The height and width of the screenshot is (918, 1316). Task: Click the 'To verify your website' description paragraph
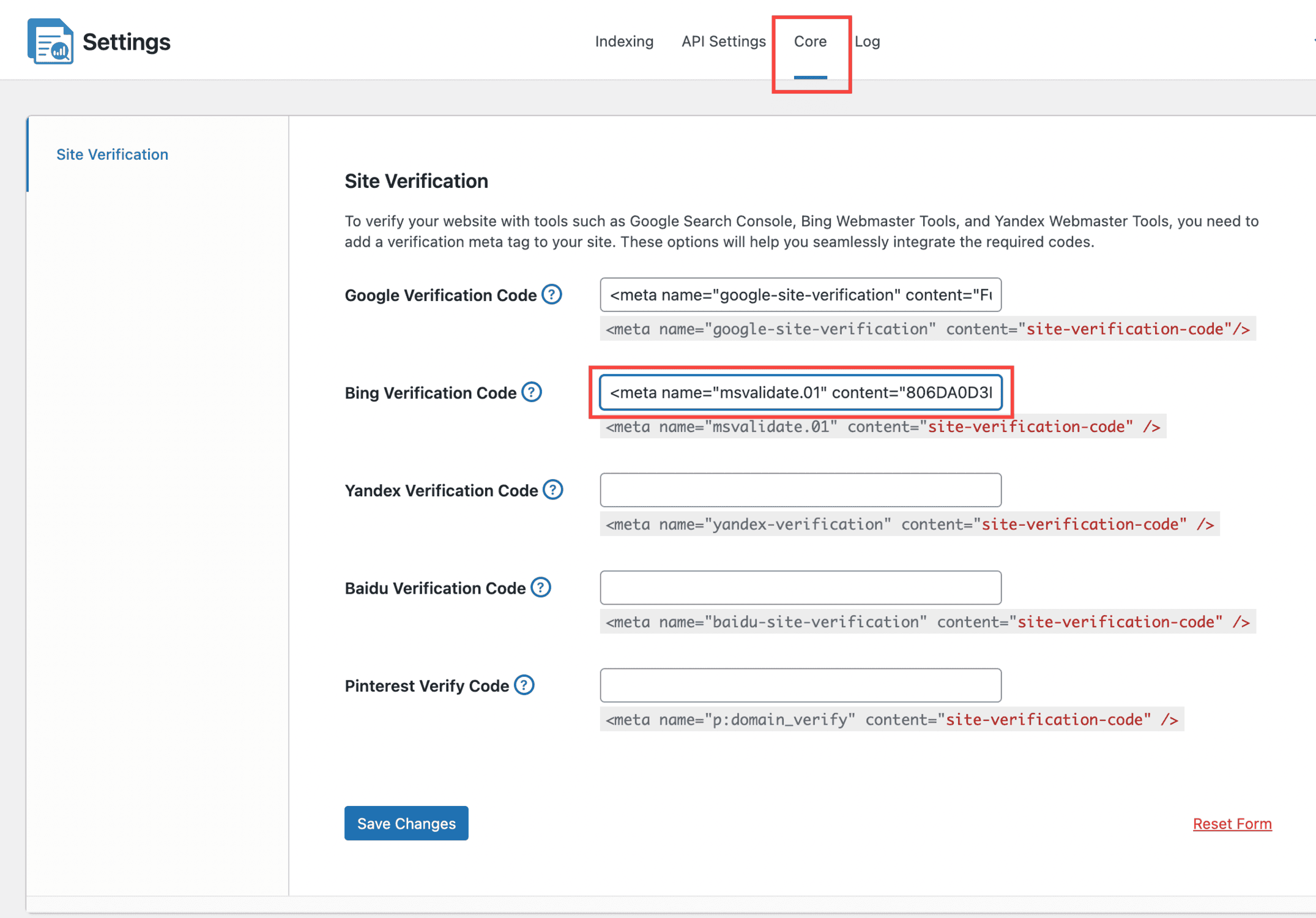click(801, 231)
